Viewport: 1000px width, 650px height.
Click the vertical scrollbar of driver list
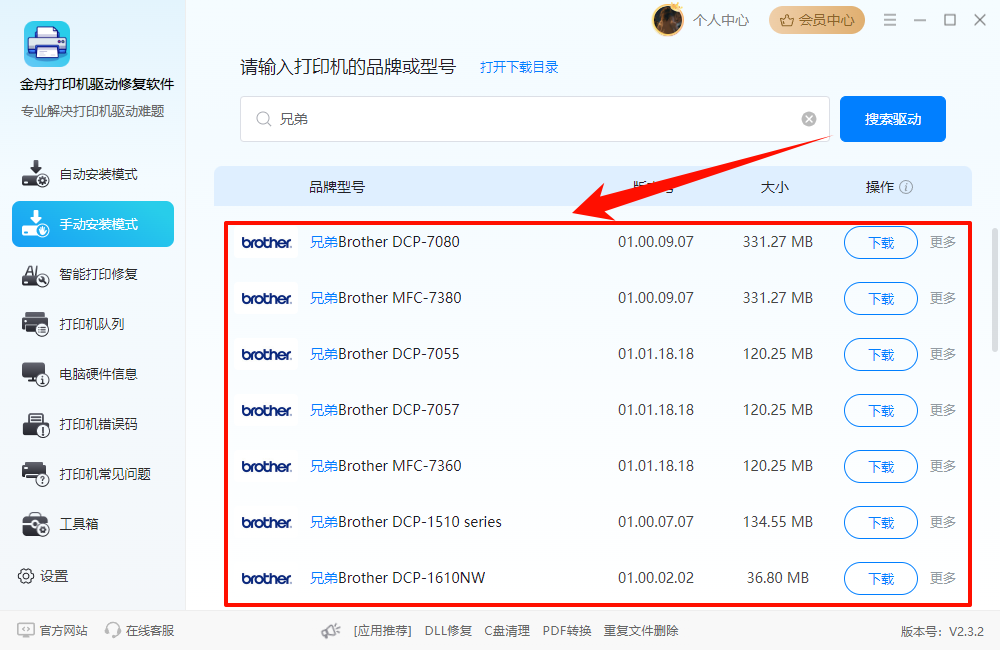994,290
